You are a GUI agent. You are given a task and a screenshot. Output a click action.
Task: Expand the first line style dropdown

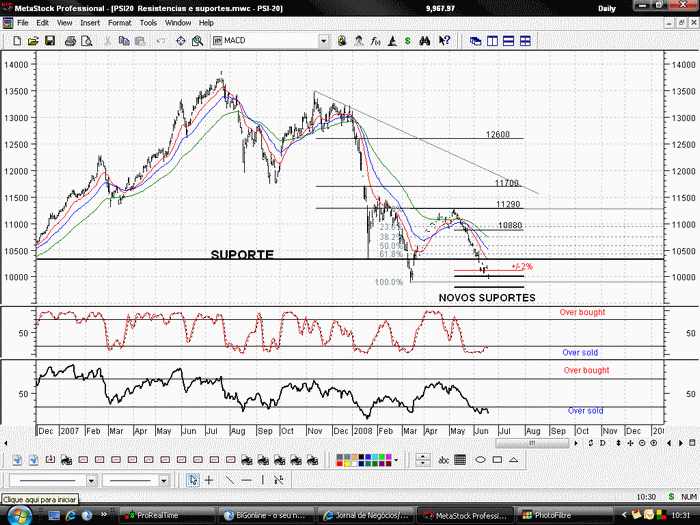(x=91, y=480)
